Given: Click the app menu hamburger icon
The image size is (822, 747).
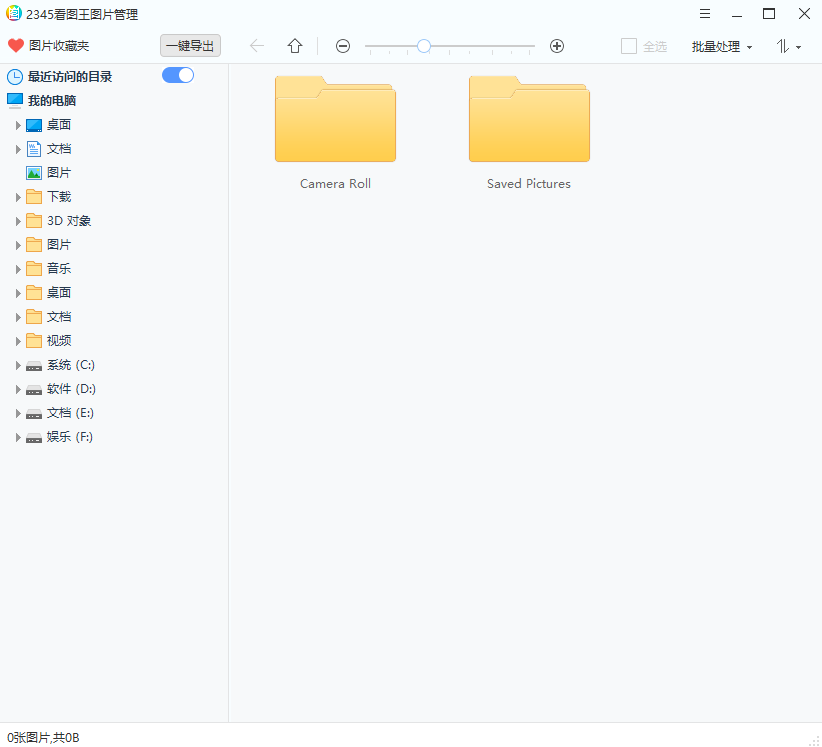Looking at the screenshot, I should point(705,14).
